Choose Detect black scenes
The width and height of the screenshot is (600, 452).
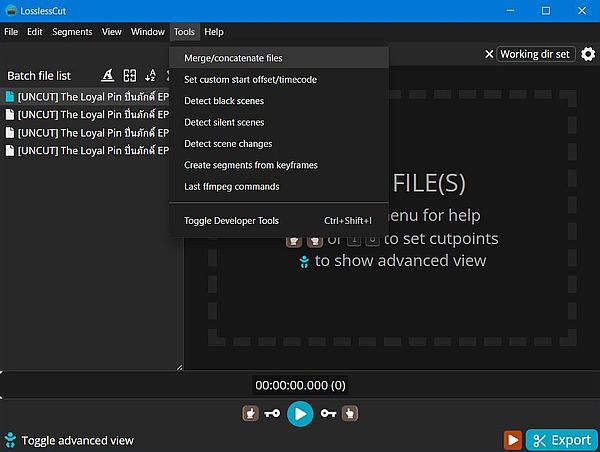(279, 101)
